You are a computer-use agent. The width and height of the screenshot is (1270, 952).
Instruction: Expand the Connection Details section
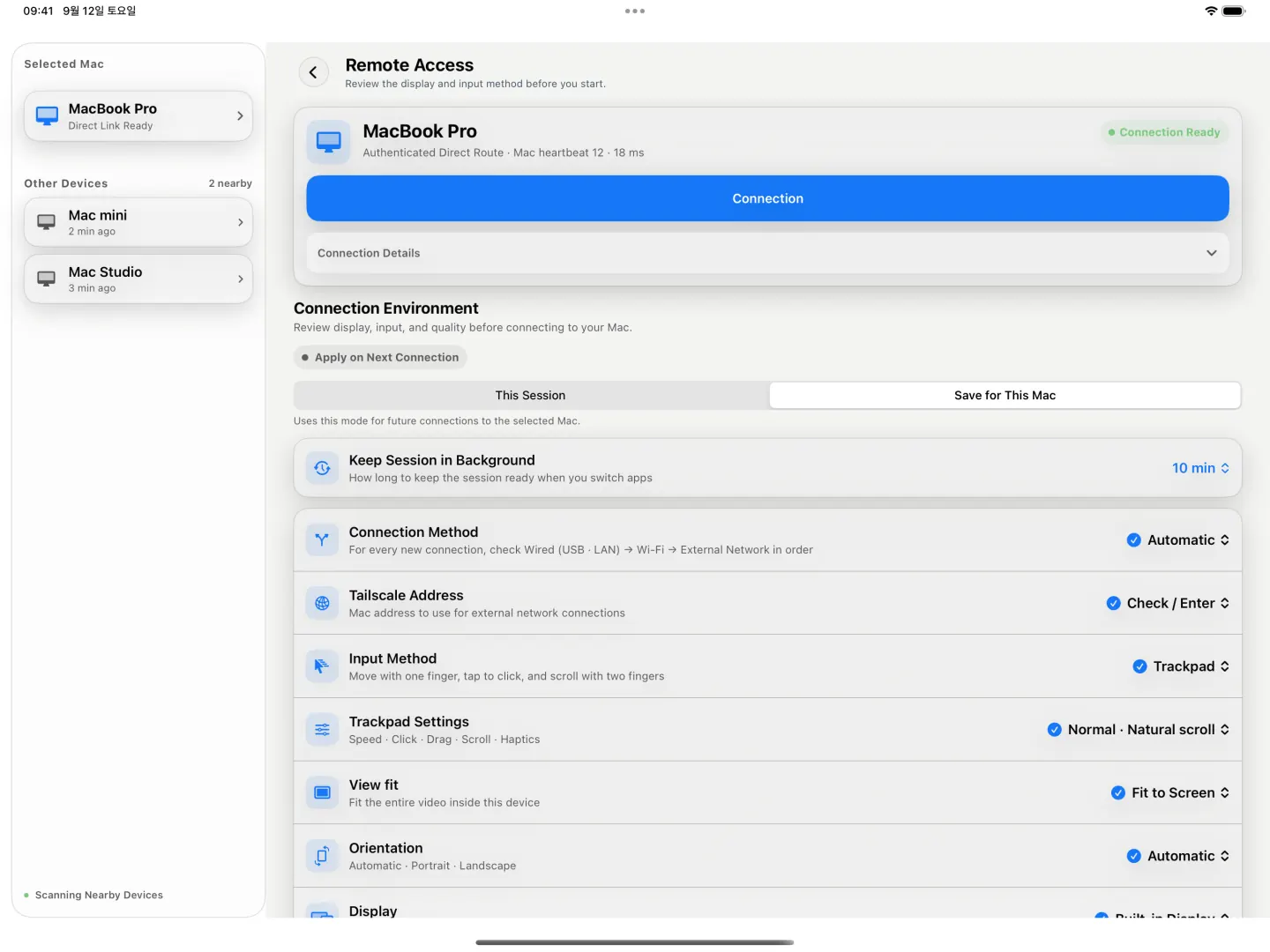pos(767,253)
